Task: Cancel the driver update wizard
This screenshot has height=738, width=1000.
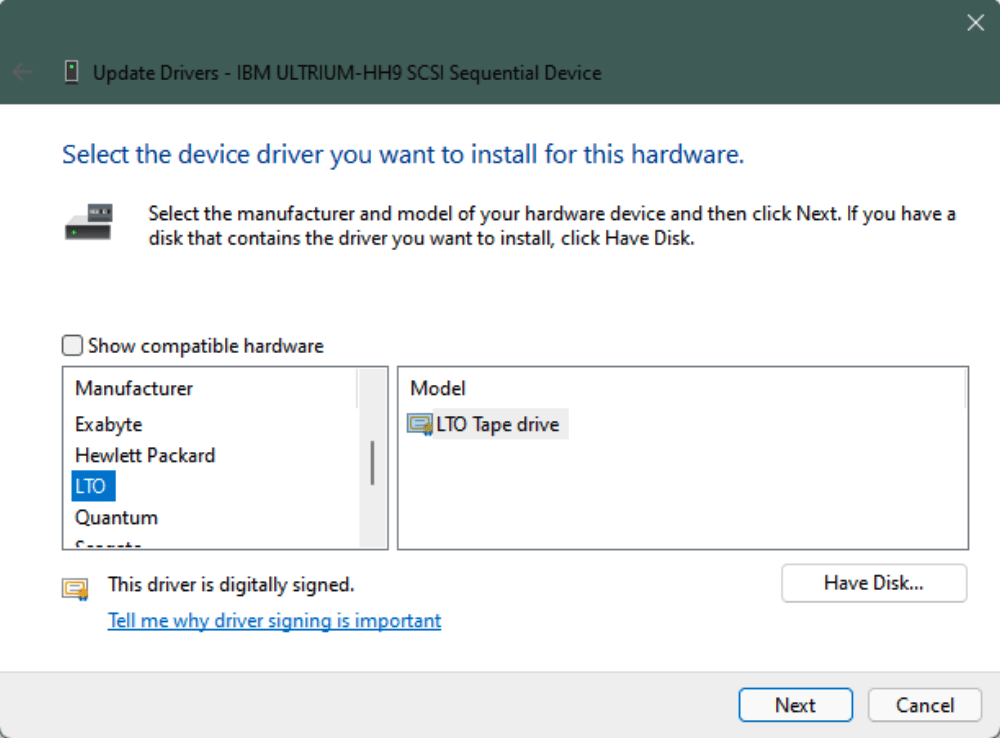Action: click(x=924, y=705)
